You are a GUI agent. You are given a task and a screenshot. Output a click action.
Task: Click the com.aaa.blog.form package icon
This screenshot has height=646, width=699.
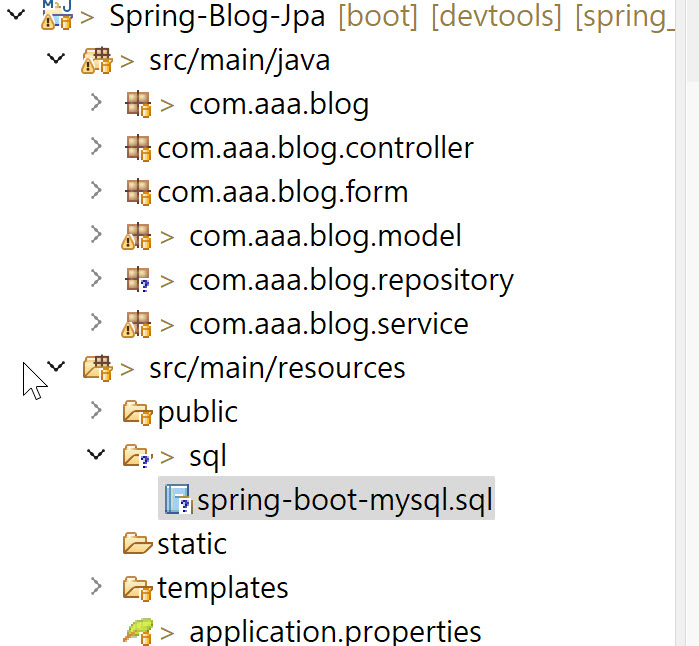point(138,192)
